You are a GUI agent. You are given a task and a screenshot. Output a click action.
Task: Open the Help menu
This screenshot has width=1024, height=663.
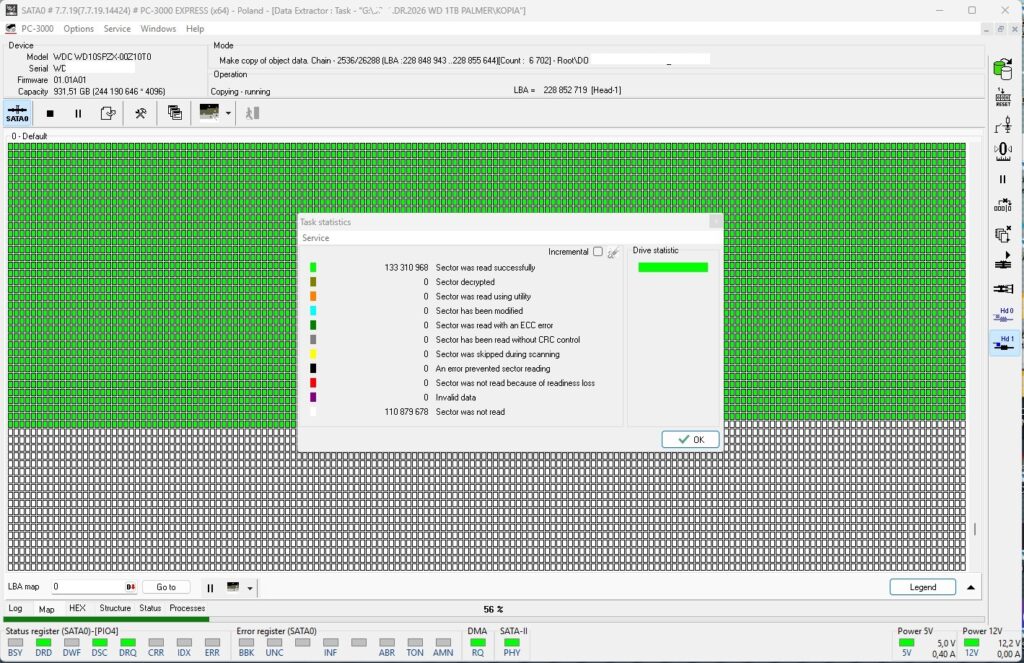point(195,29)
